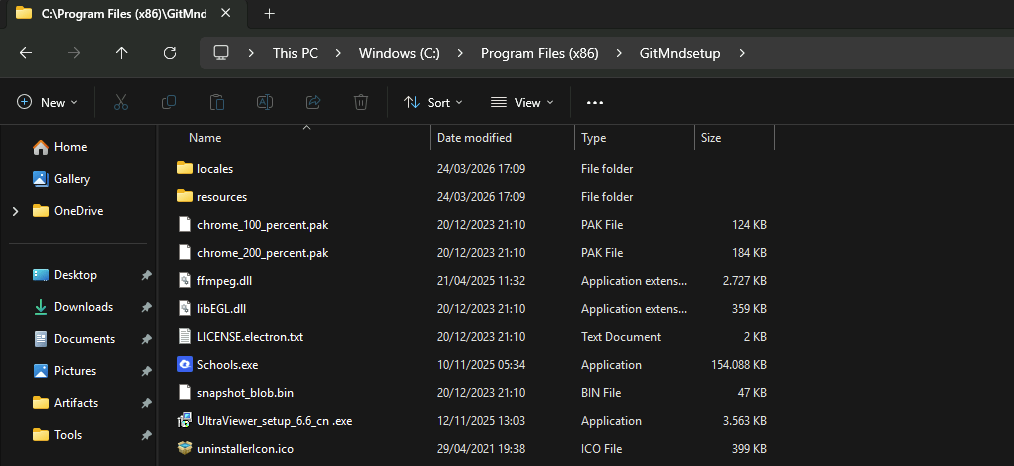Click the Cut scissors icon in toolbar

click(121, 102)
